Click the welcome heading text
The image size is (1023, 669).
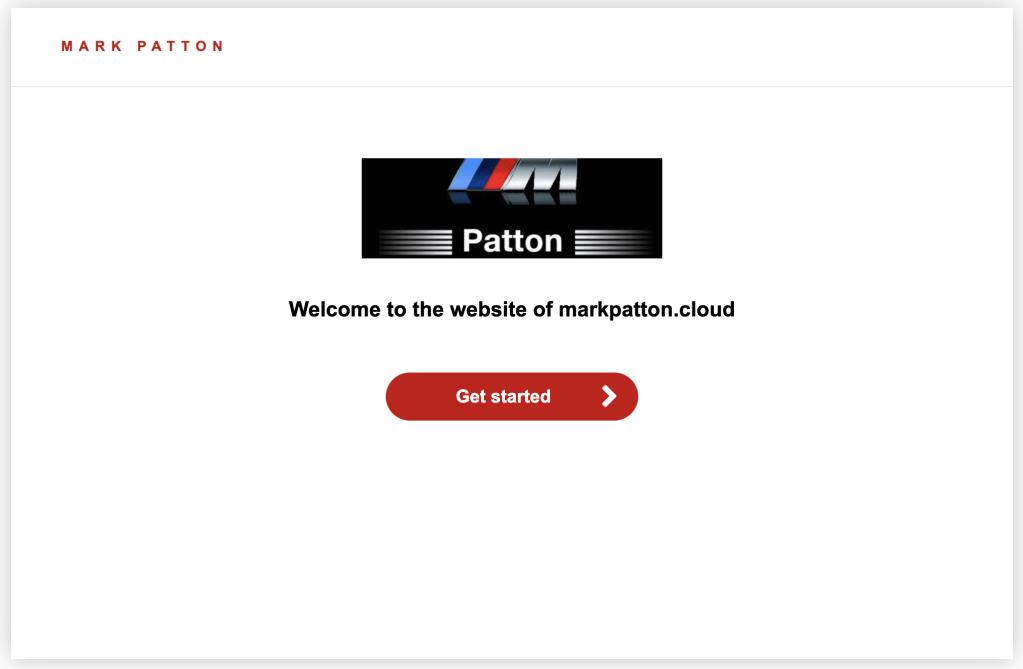click(511, 309)
